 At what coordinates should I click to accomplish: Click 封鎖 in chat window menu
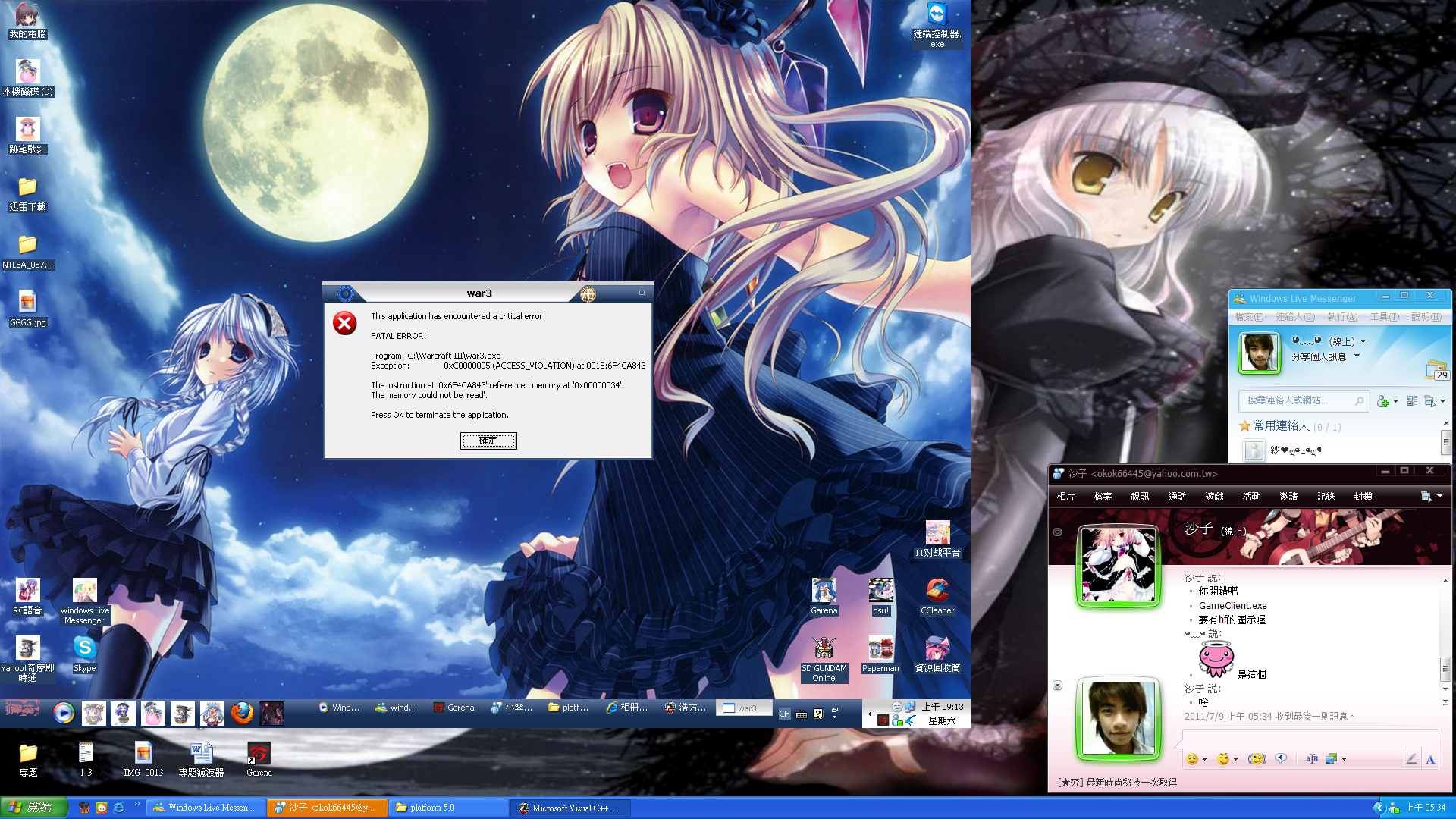(x=1363, y=497)
